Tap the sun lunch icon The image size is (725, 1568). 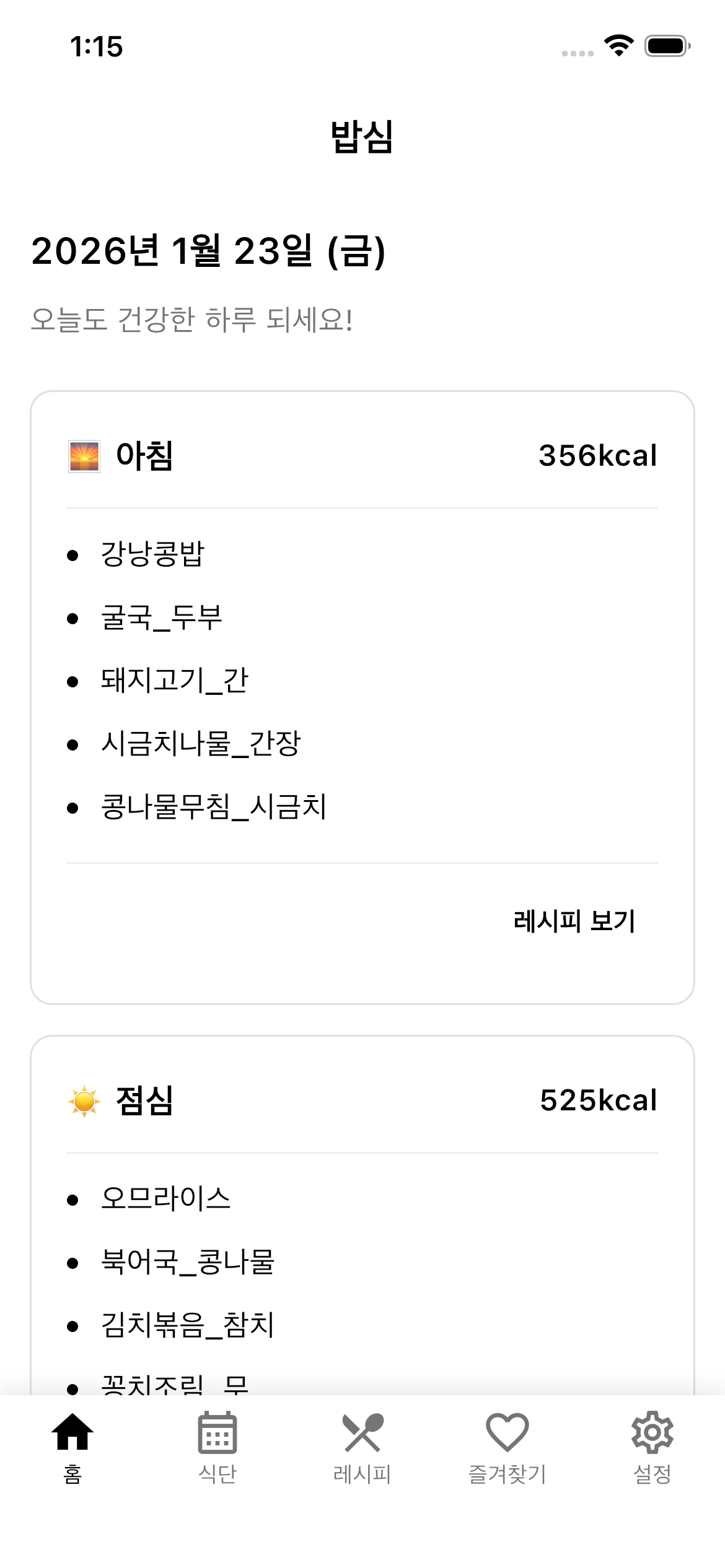point(84,1101)
